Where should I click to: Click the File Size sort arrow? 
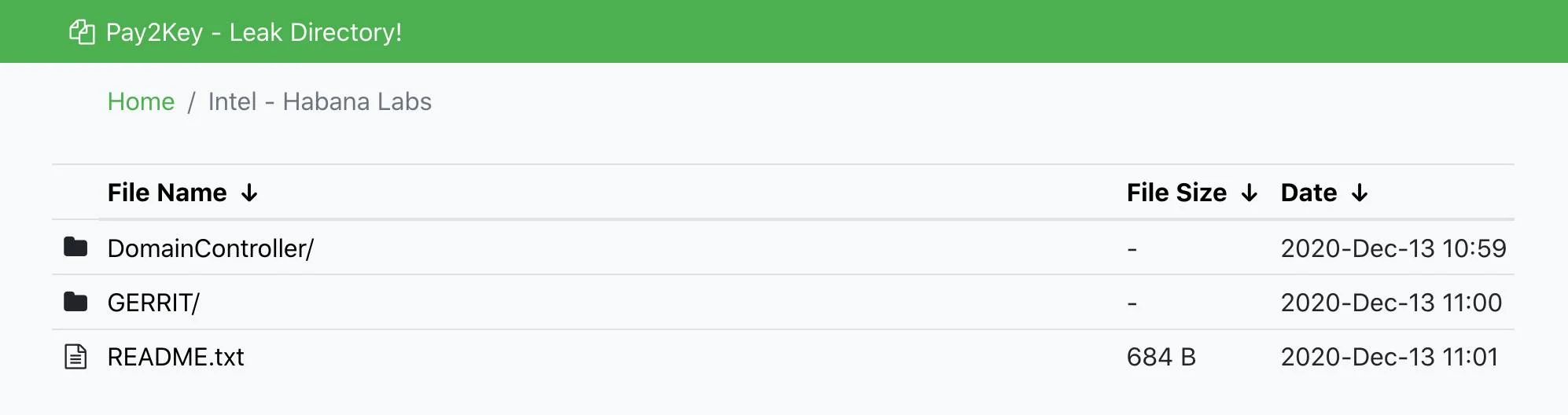pyautogui.click(x=1249, y=193)
